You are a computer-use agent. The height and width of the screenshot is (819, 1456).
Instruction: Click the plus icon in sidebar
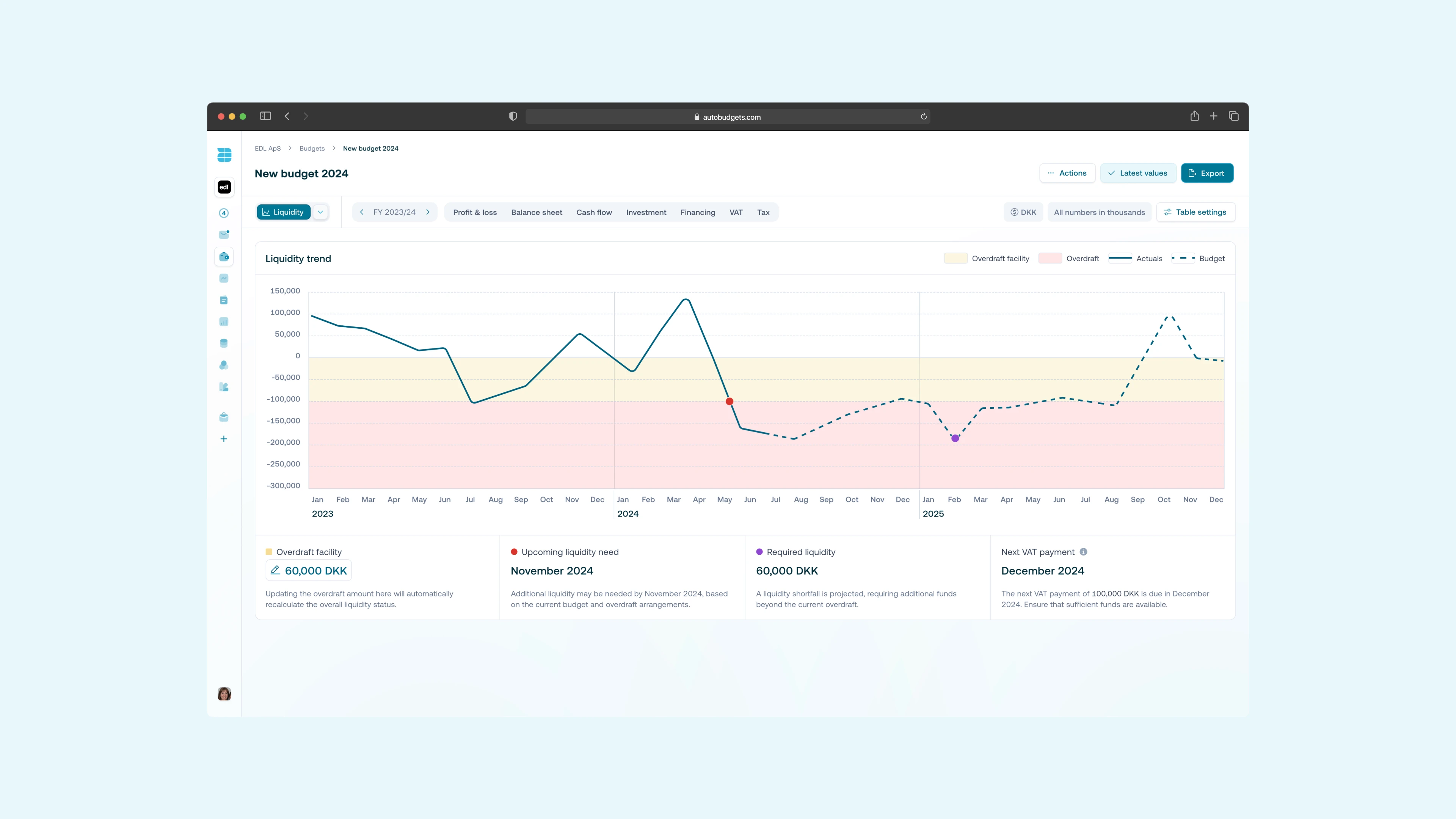(x=224, y=439)
